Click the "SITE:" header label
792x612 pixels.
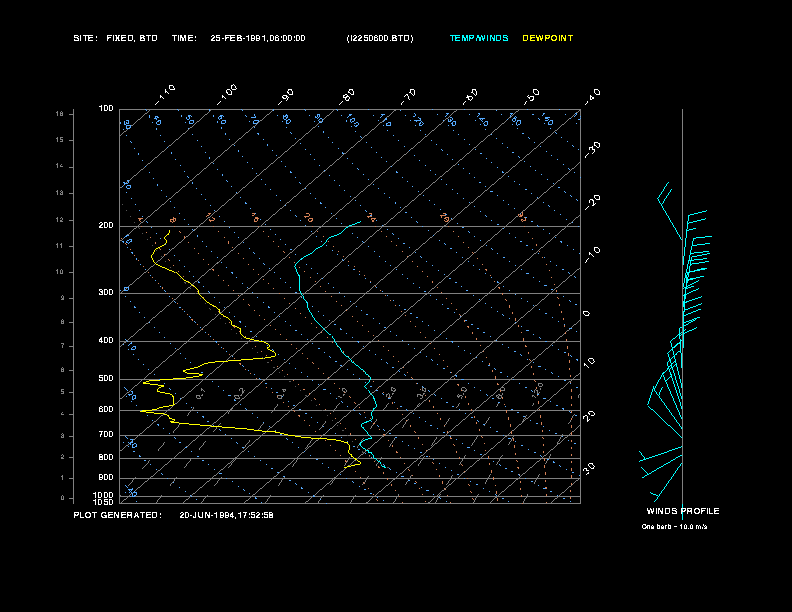85,38
